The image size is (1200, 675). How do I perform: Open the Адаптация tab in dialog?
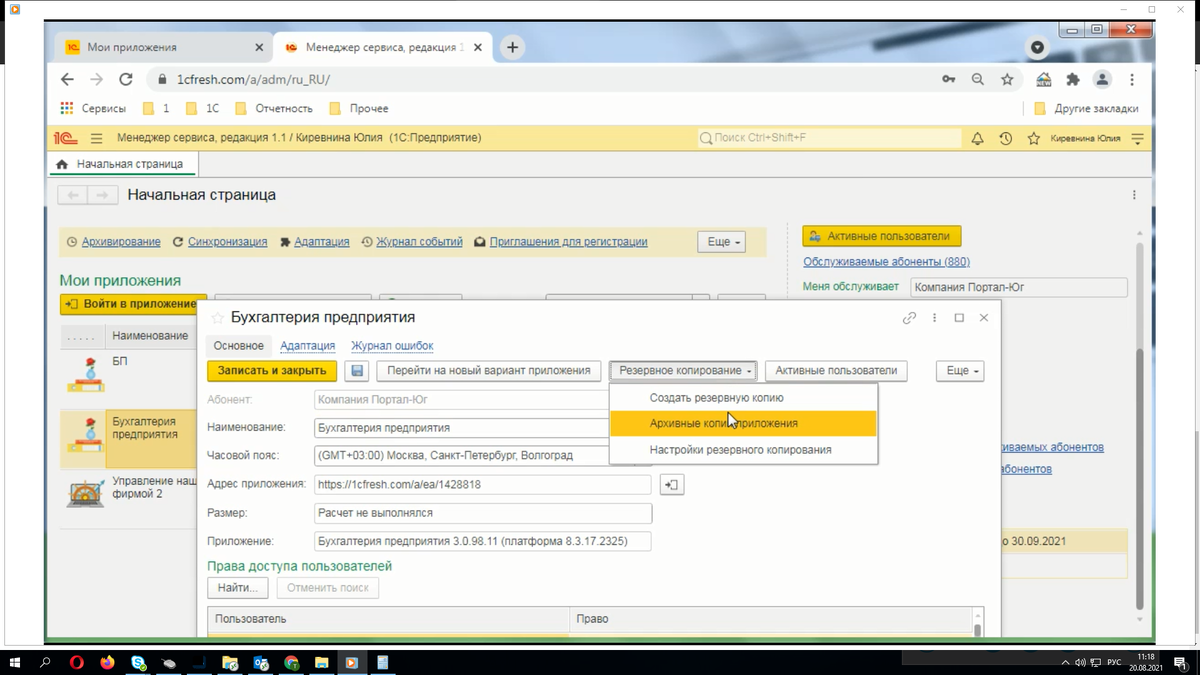tap(308, 346)
